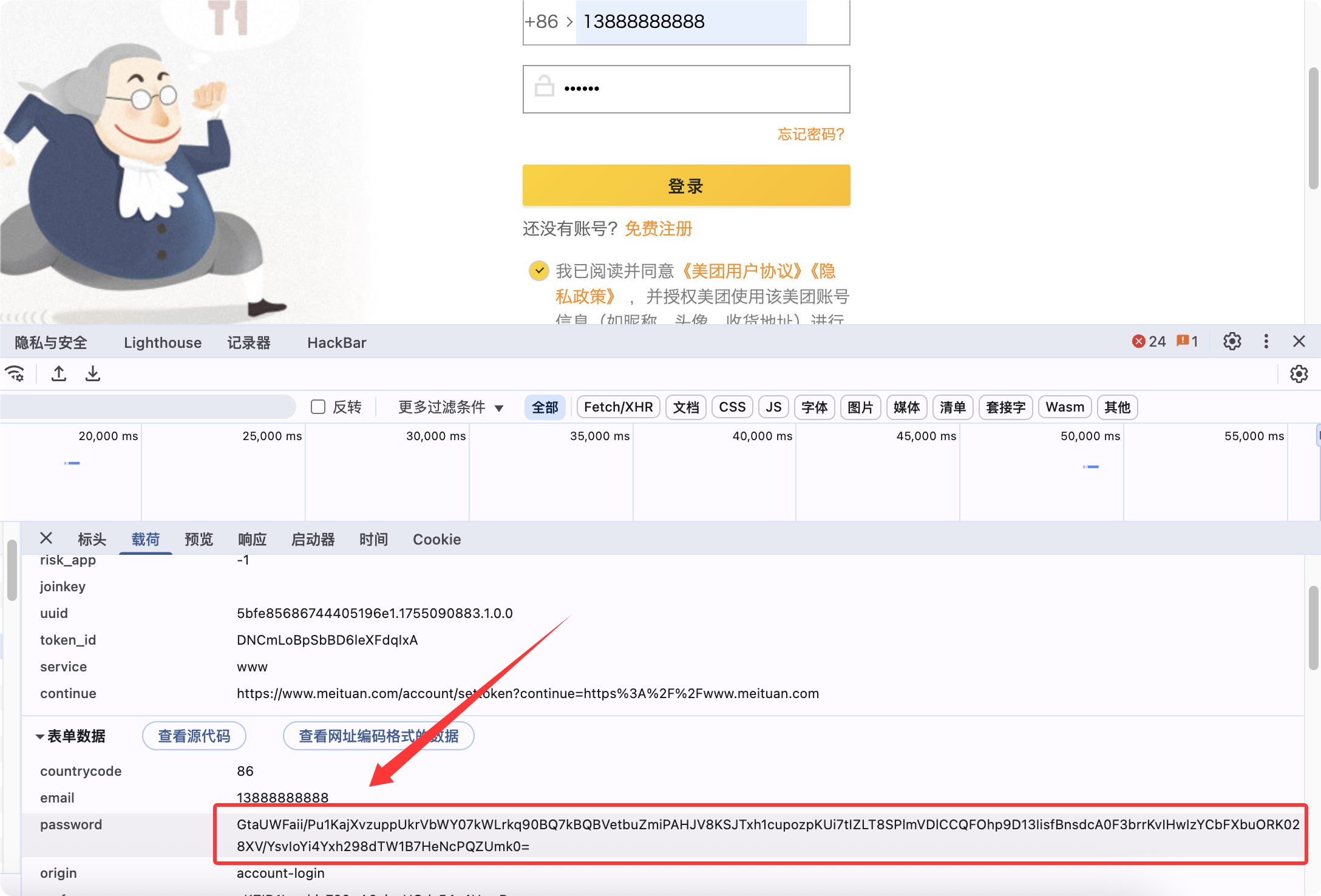The width and height of the screenshot is (1321, 896).
Task: Click the yellow 登录 button
Action: point(686,185)
